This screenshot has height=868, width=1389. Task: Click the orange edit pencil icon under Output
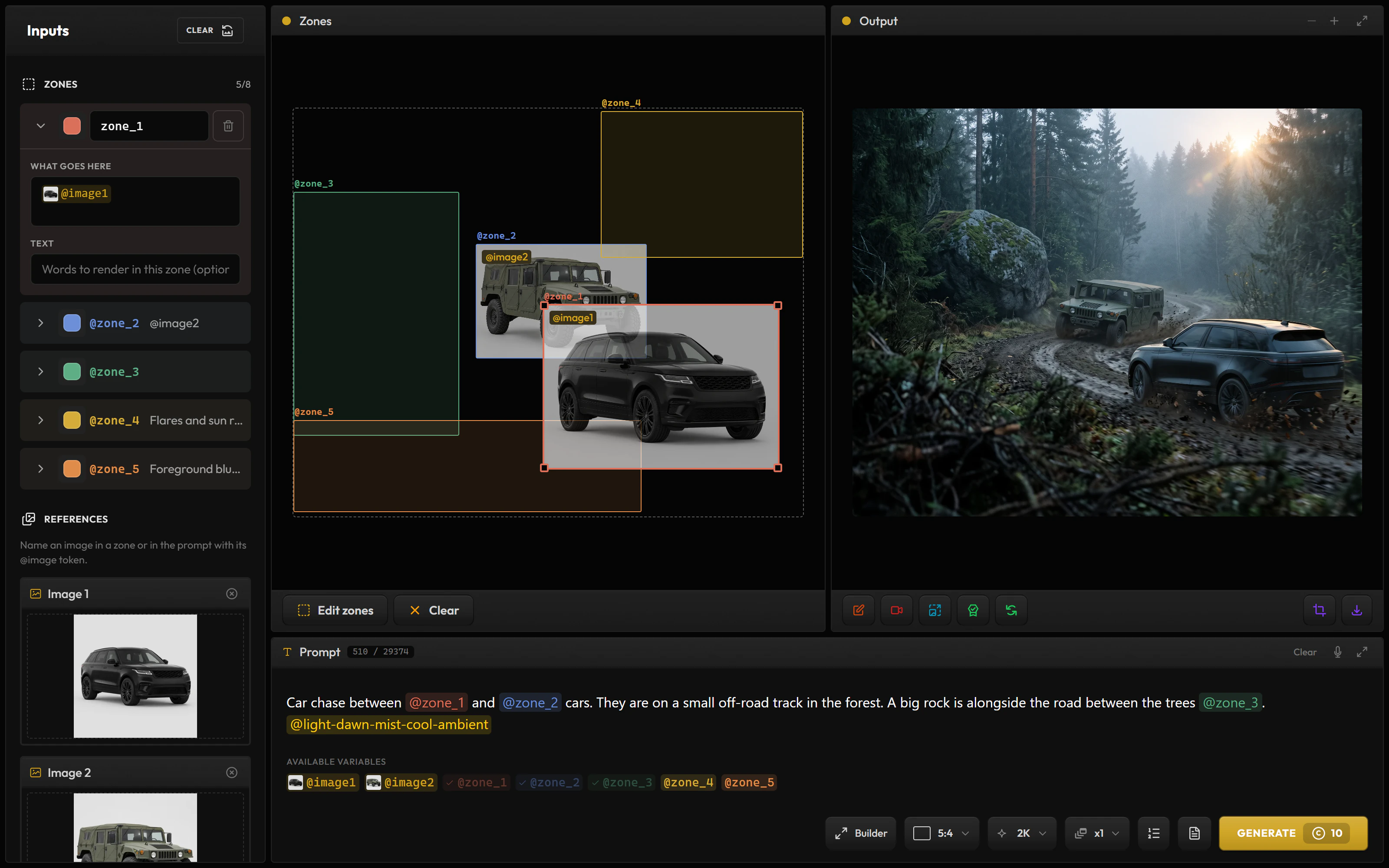859,610
